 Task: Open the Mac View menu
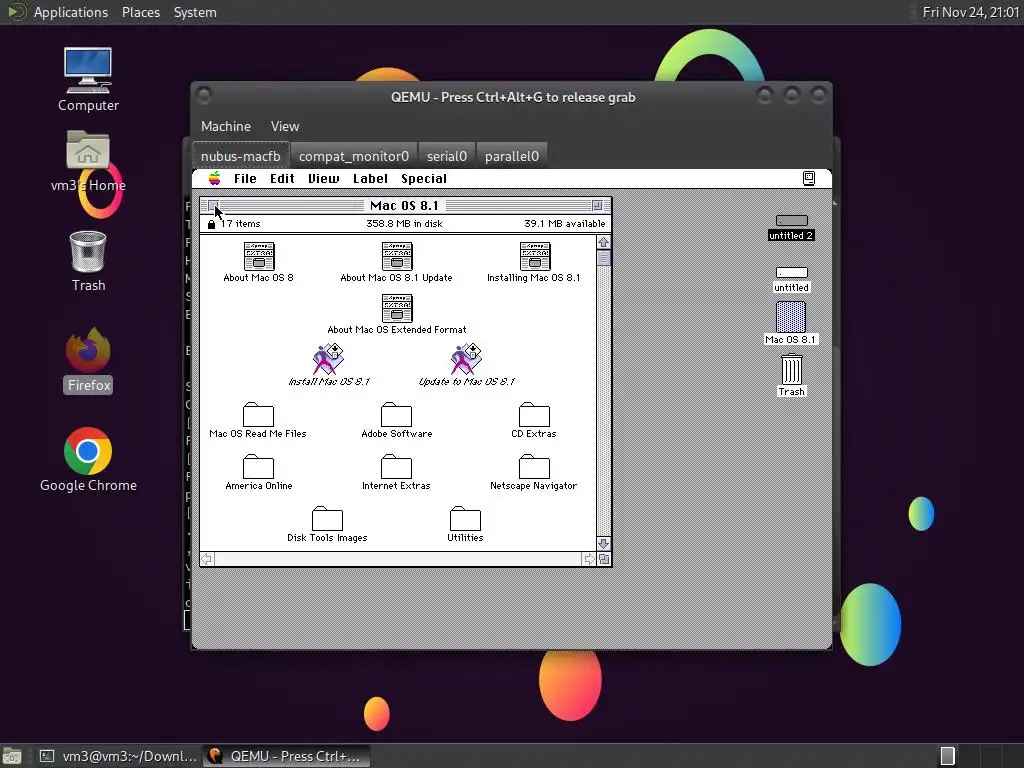pyautogui.click(x=323, y=178)
